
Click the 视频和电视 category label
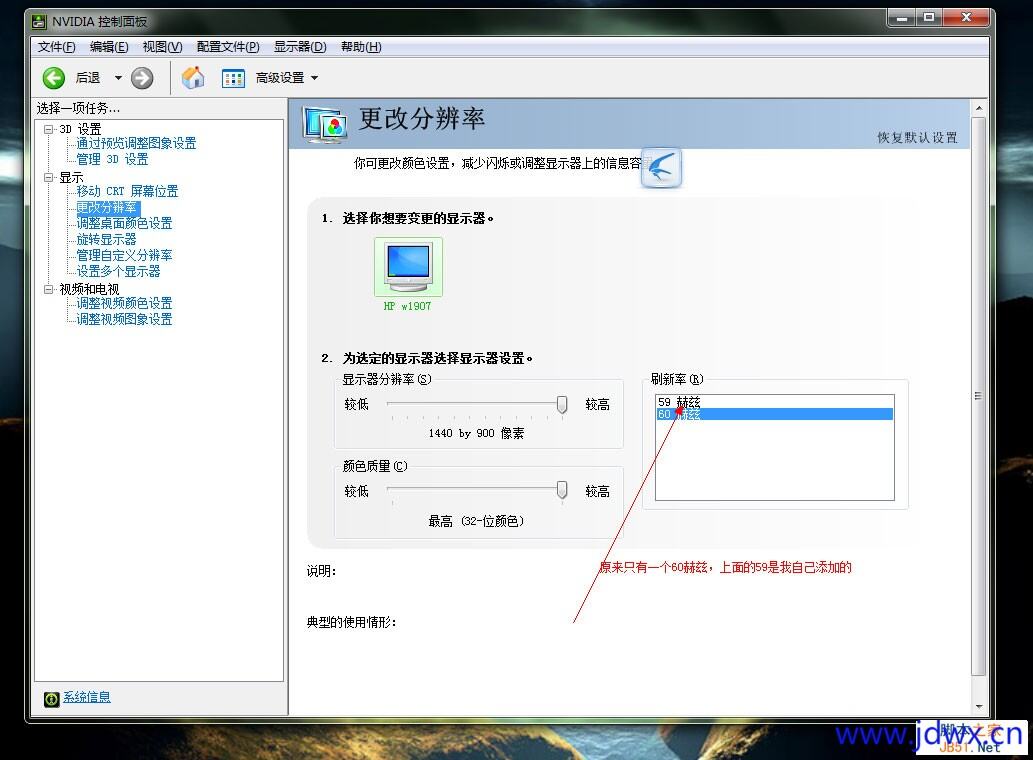pyautogui.click(x=89, y=289)
